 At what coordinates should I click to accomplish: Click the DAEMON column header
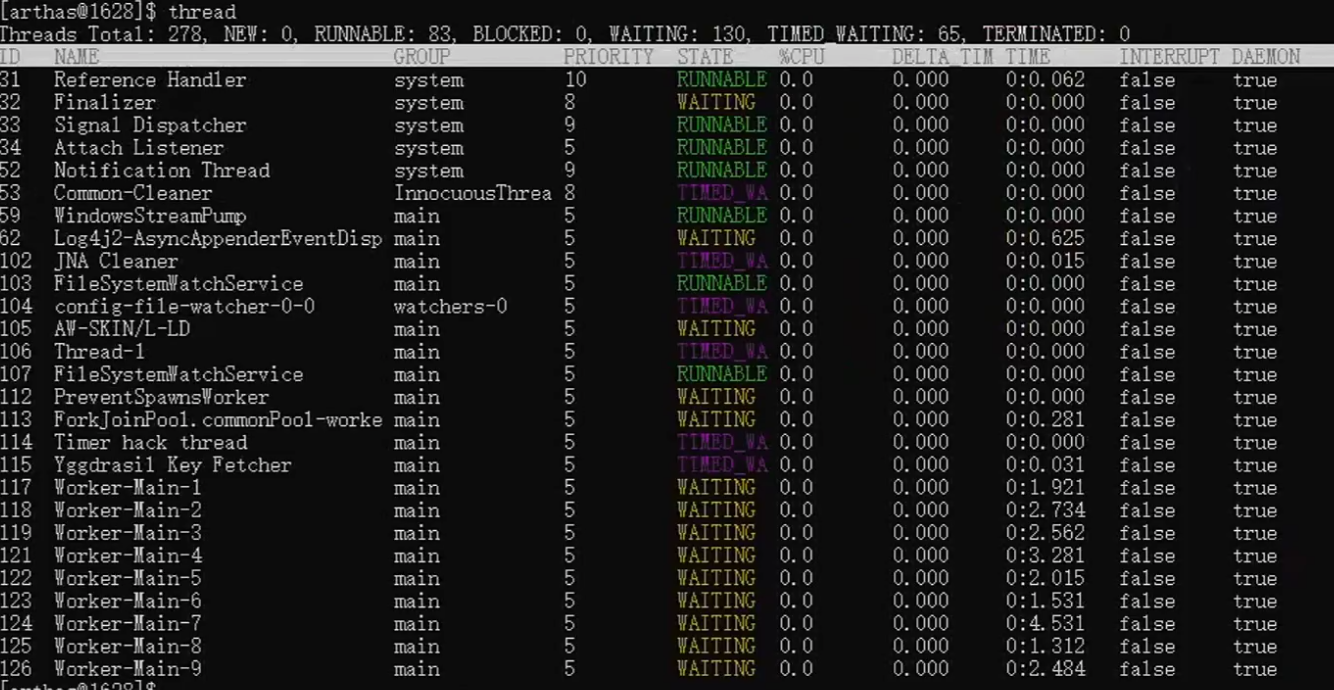[1266, 57]
